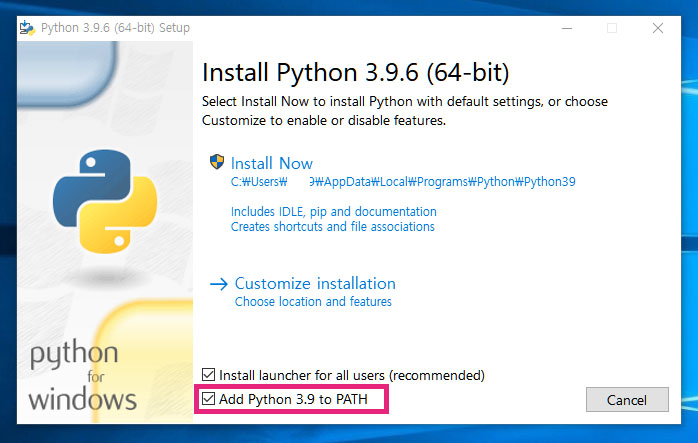Click 'Includes IDLE, pip and documentation' text

pos(333,211)
